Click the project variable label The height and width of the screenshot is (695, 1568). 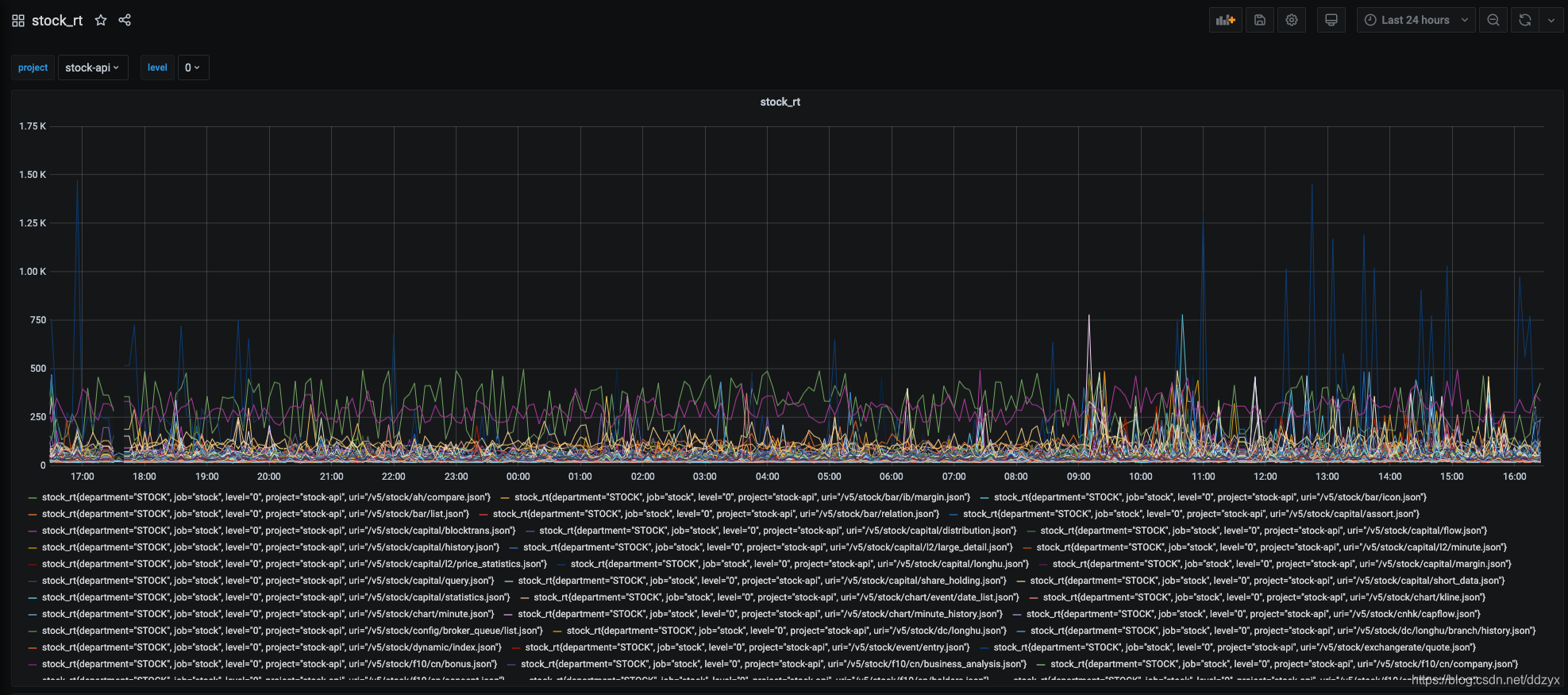(x=33, y=68)
